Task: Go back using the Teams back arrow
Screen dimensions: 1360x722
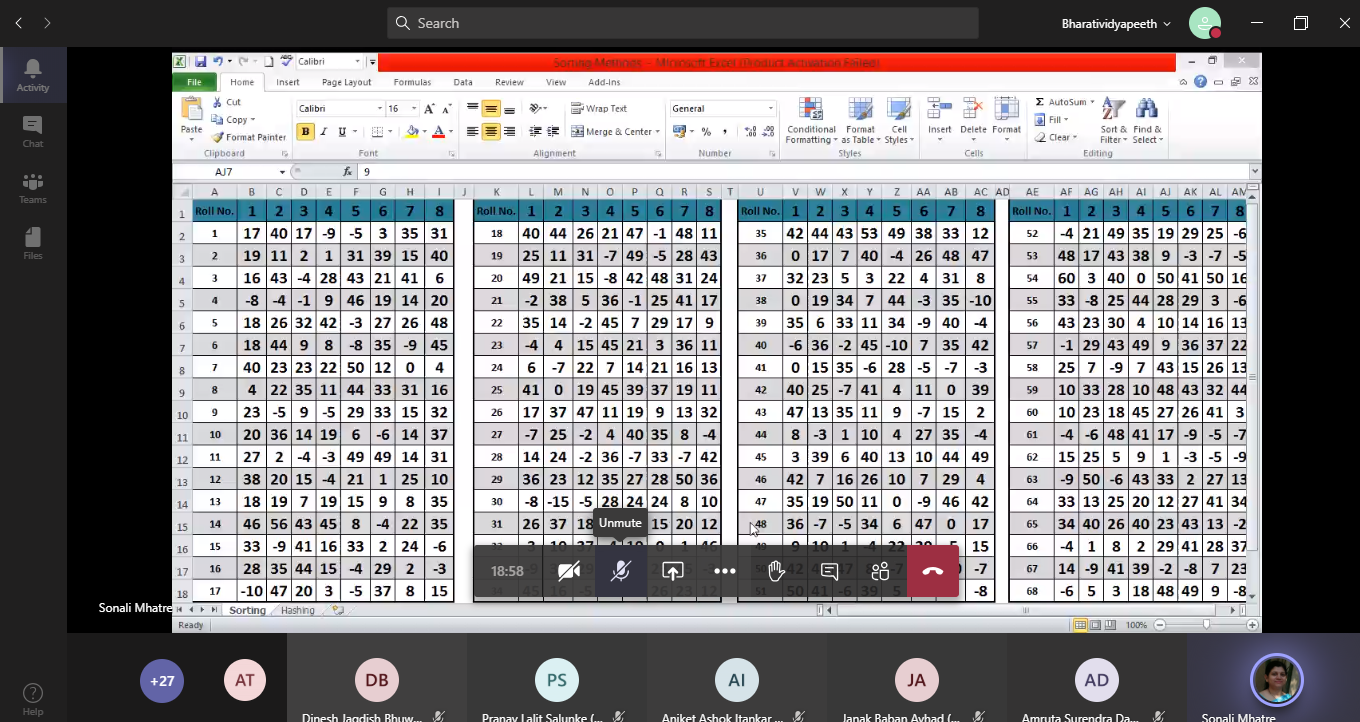Action: pyautogui.click(x=19, y=23)
